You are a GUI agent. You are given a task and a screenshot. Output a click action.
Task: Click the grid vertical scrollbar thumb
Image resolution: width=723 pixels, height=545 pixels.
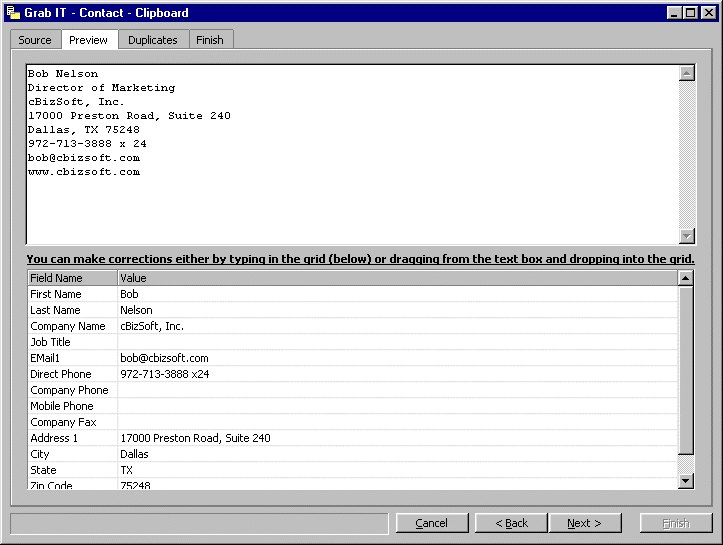(x=686, y=370)
